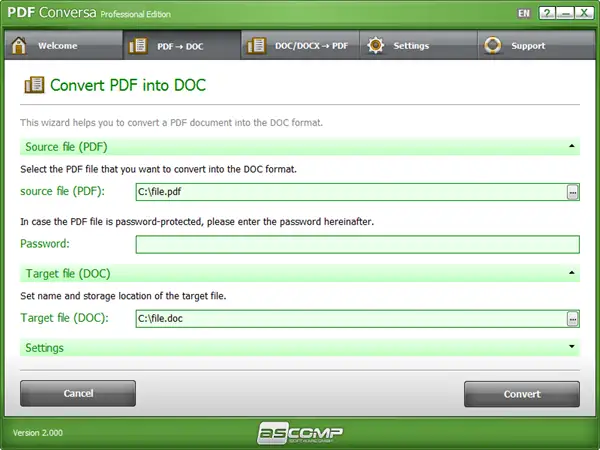Click the 'source file (PDF):' label
This screenshot has height=450, width=600.
pyautogui.click(x=62, y=191)
